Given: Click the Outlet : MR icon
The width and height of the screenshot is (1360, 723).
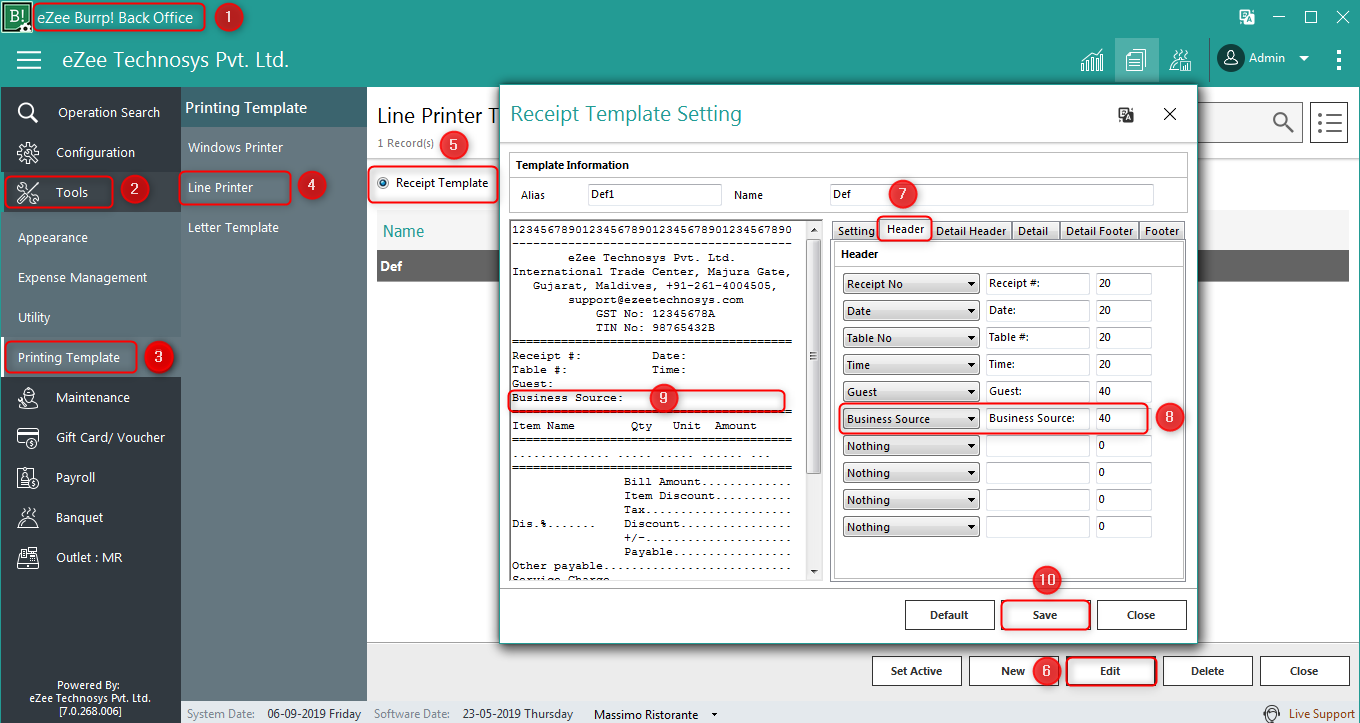Looking at the screenshot, I should coord(28,557).
